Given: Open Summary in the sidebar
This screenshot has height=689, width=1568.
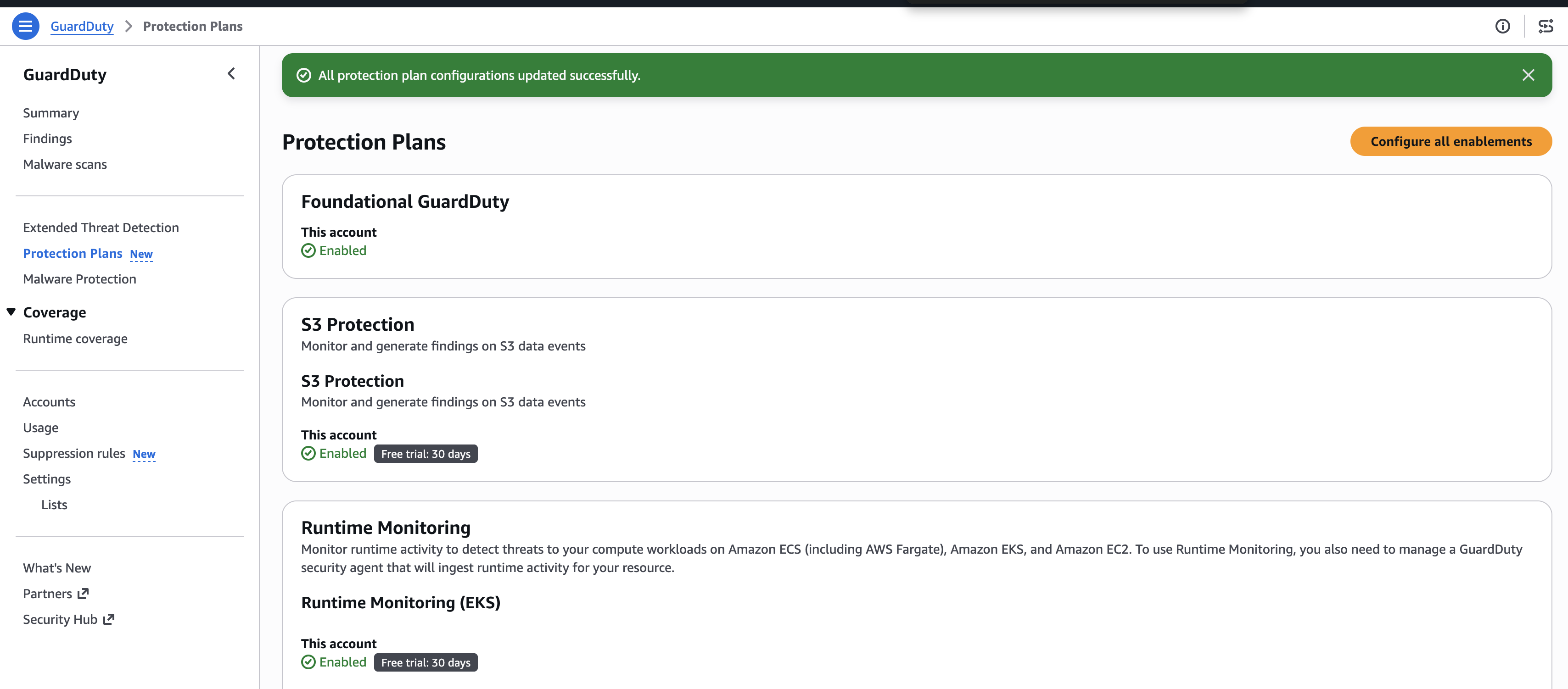Looking at the screenshot, I should [x=51, y=113].
